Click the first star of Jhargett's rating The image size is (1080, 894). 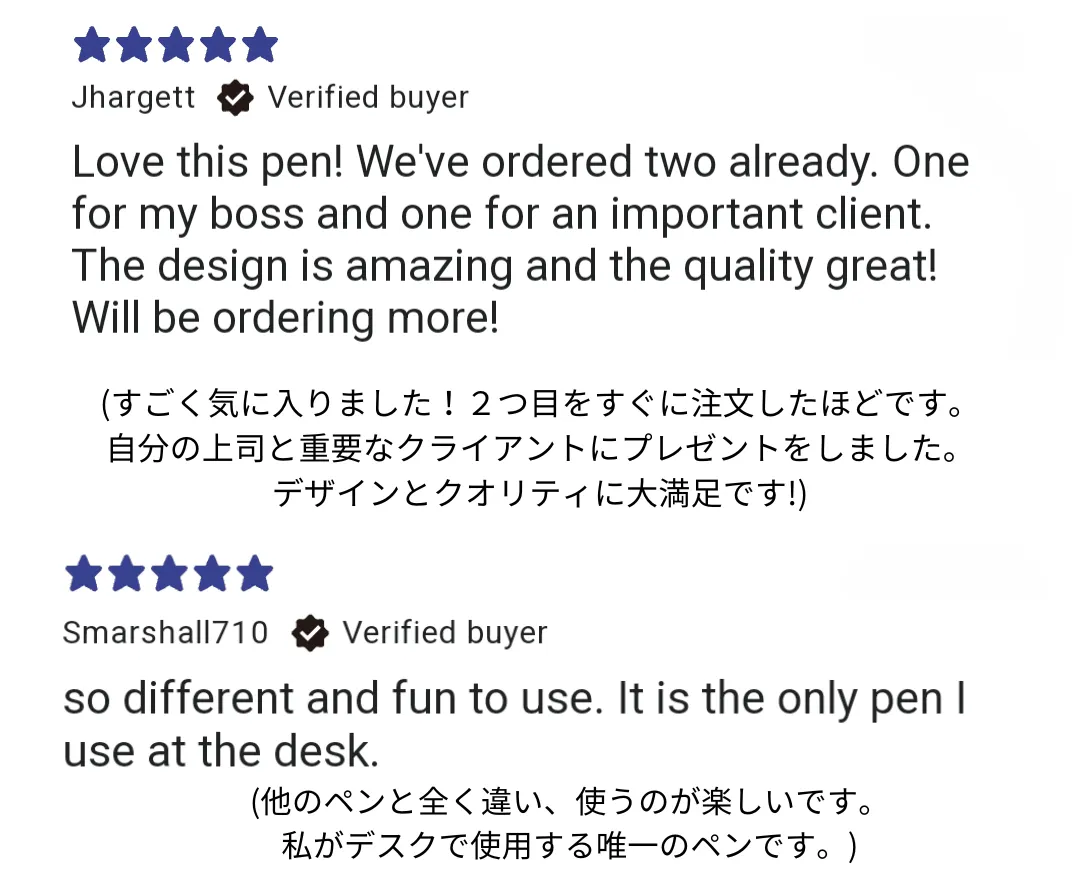coord(91,45)
